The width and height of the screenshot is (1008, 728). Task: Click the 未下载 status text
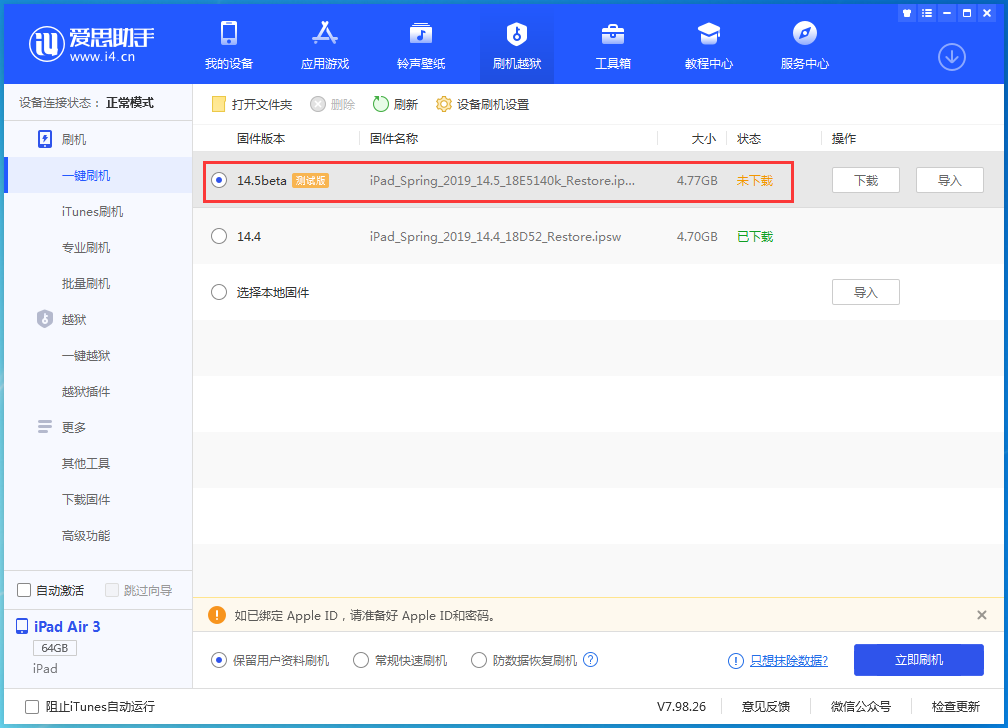[755, 181]
